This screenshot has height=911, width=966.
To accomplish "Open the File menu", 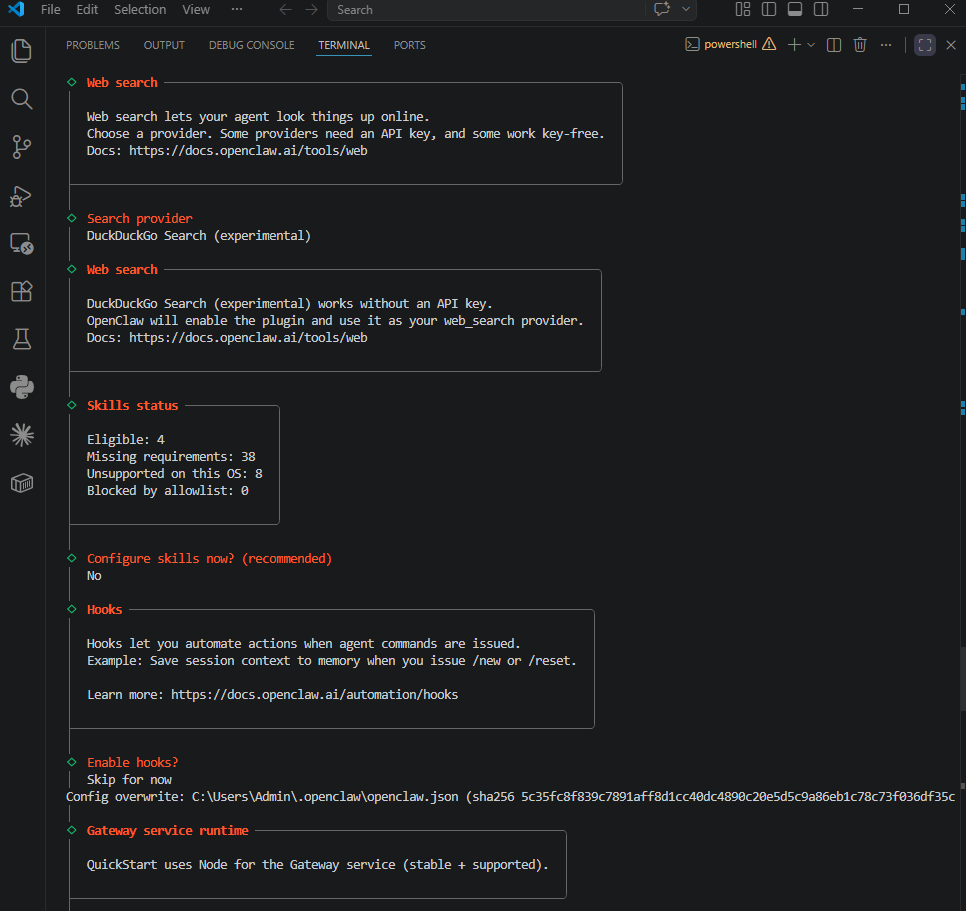I will pos(51,9).
